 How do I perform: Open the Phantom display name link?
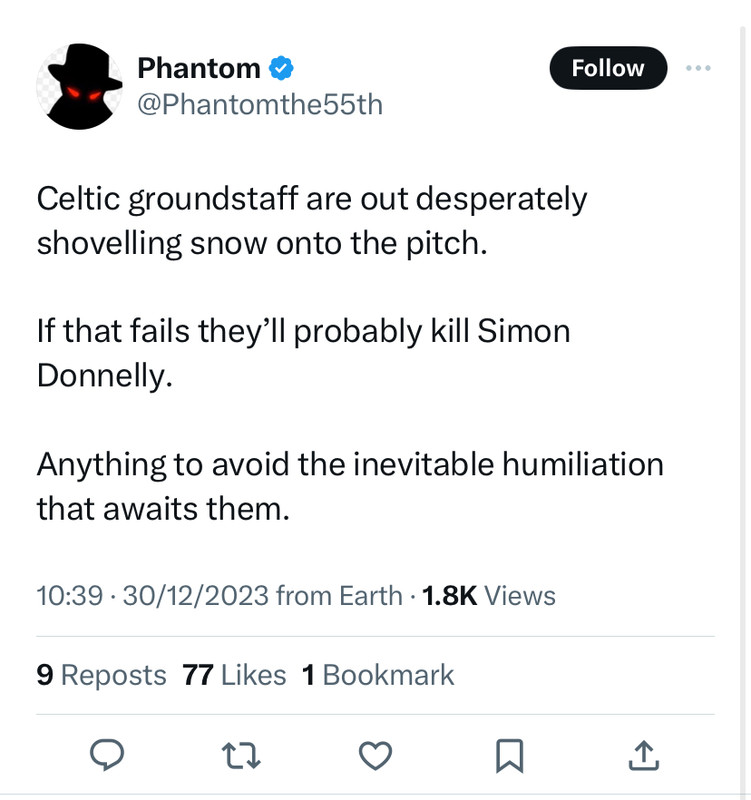[x=199, y=68]
